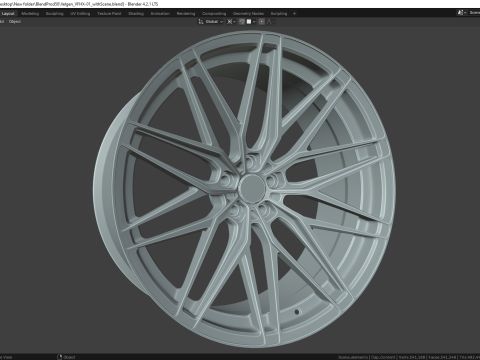The width and height of the screenshot is (480, 360).
Task: Open the UV Editing workspace tab
Action: 80,14
